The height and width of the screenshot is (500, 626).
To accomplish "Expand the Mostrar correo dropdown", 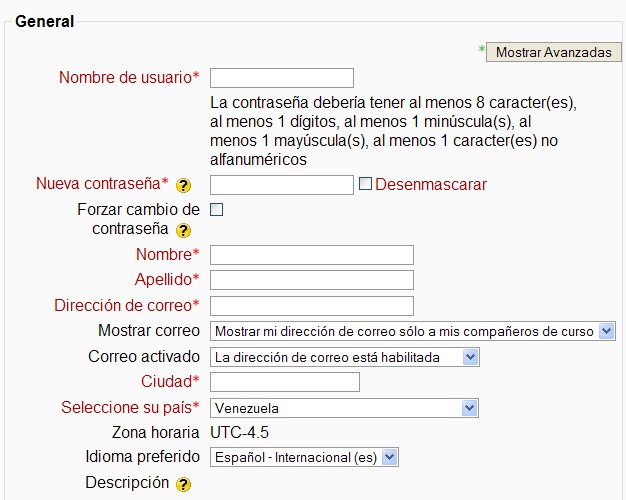I will coord(412,331).
